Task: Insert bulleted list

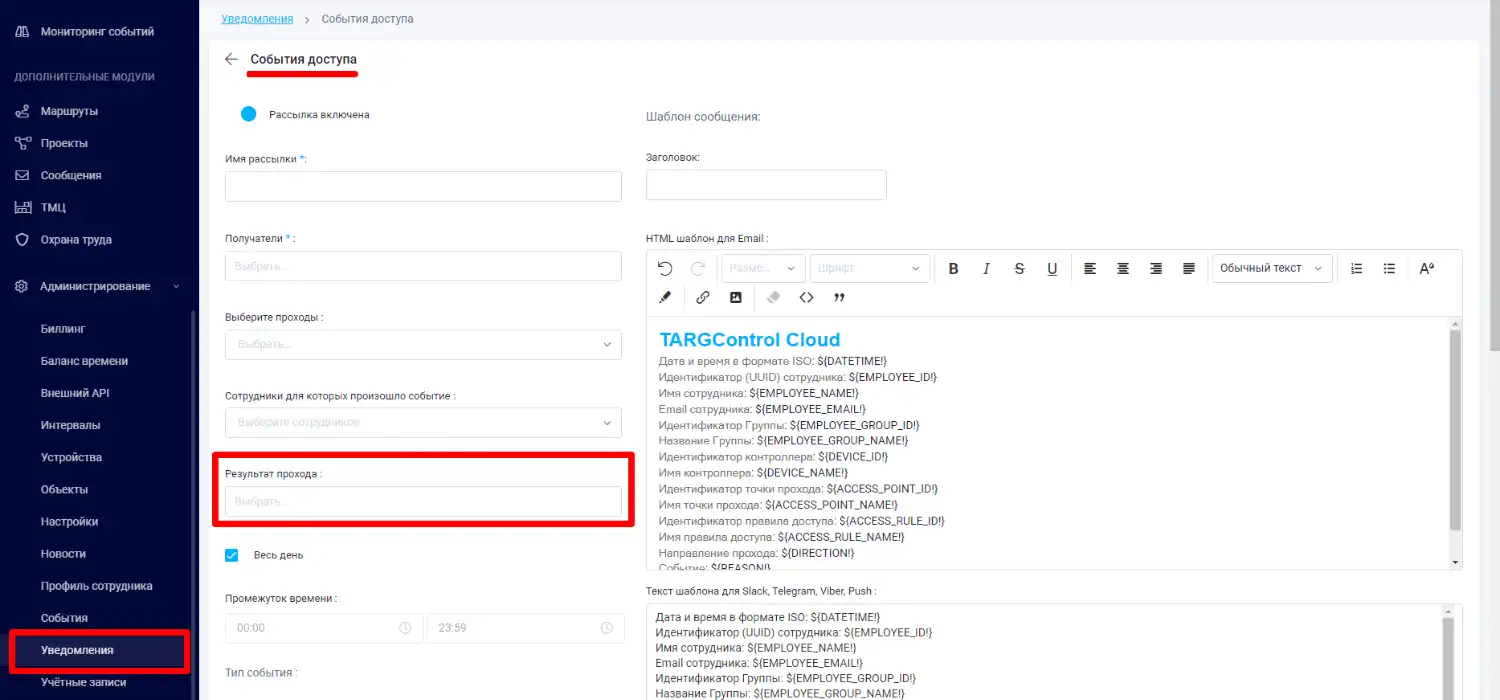Action: [1389, 268]
